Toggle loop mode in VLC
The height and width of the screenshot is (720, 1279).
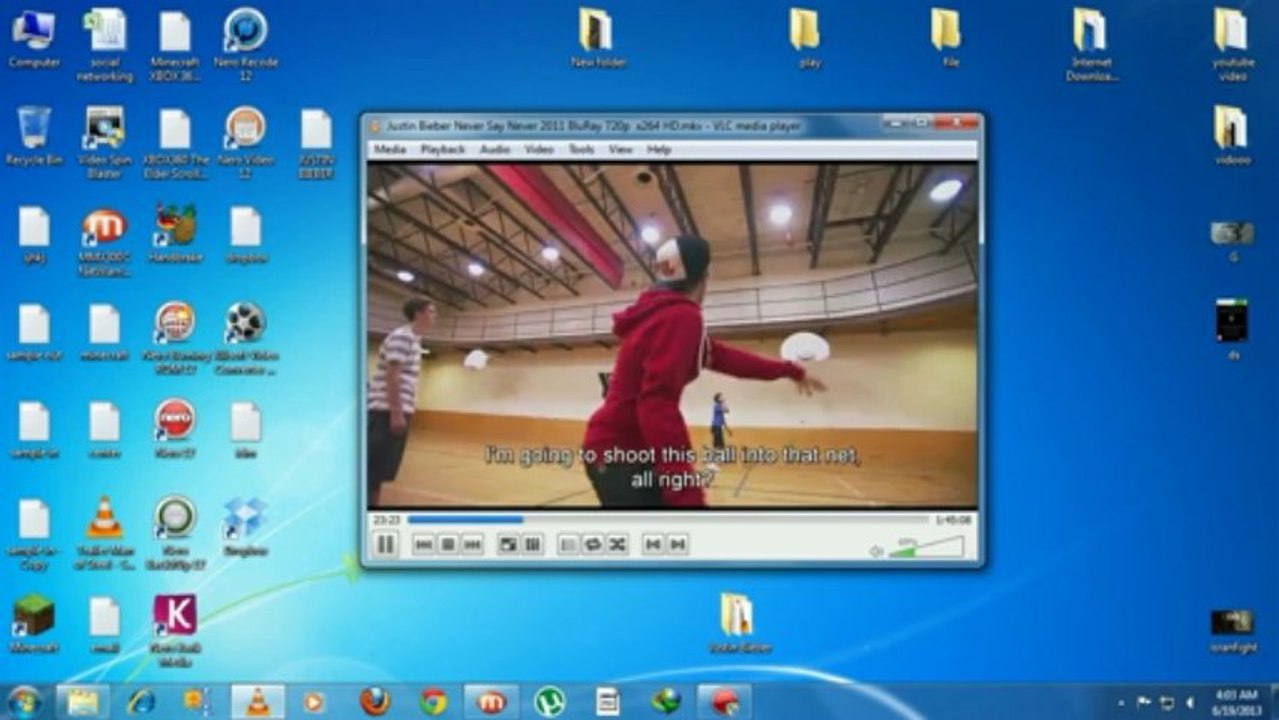click(592, 545)
